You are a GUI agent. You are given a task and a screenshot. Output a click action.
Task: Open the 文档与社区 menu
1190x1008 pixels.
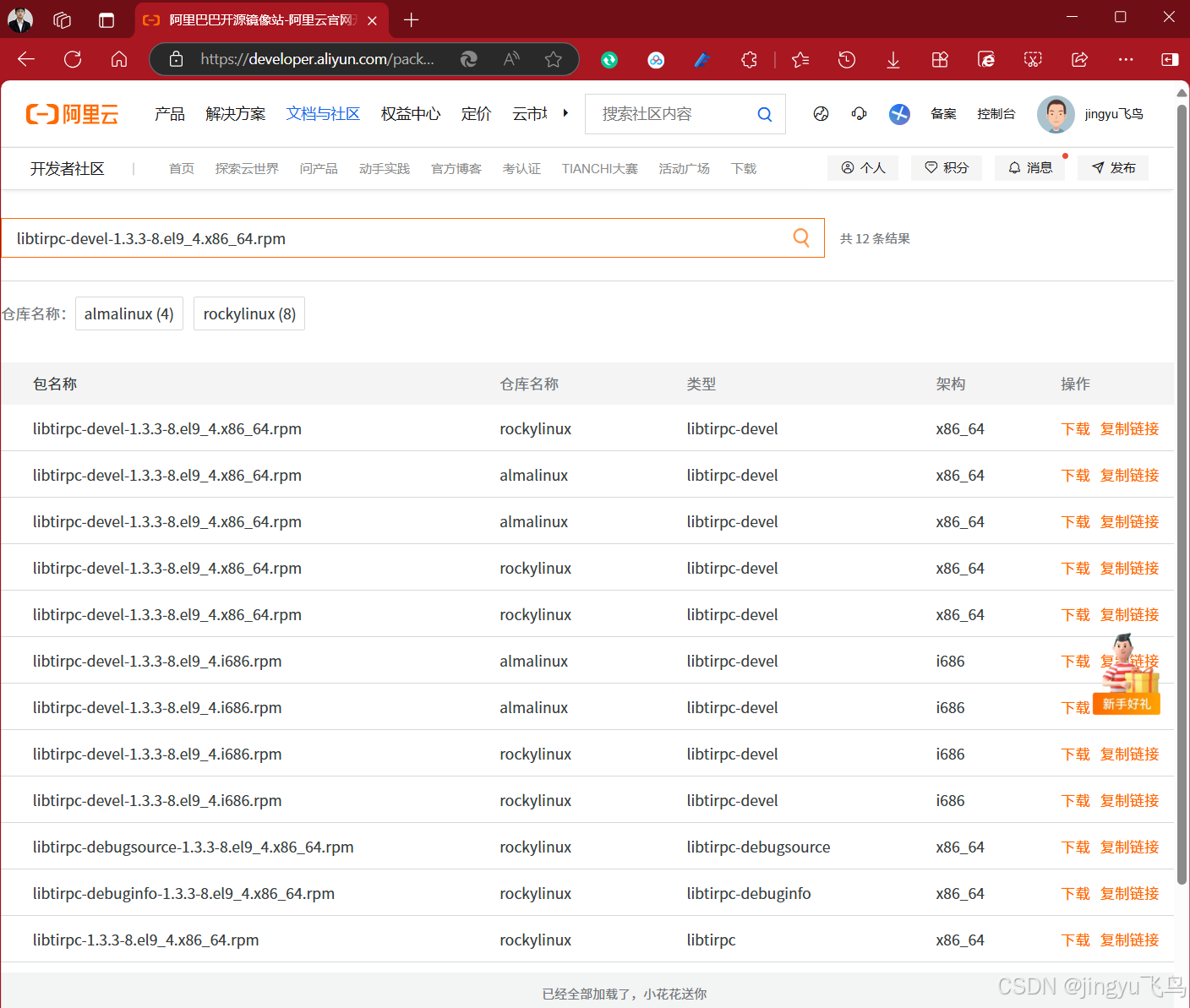pos(323,114)
